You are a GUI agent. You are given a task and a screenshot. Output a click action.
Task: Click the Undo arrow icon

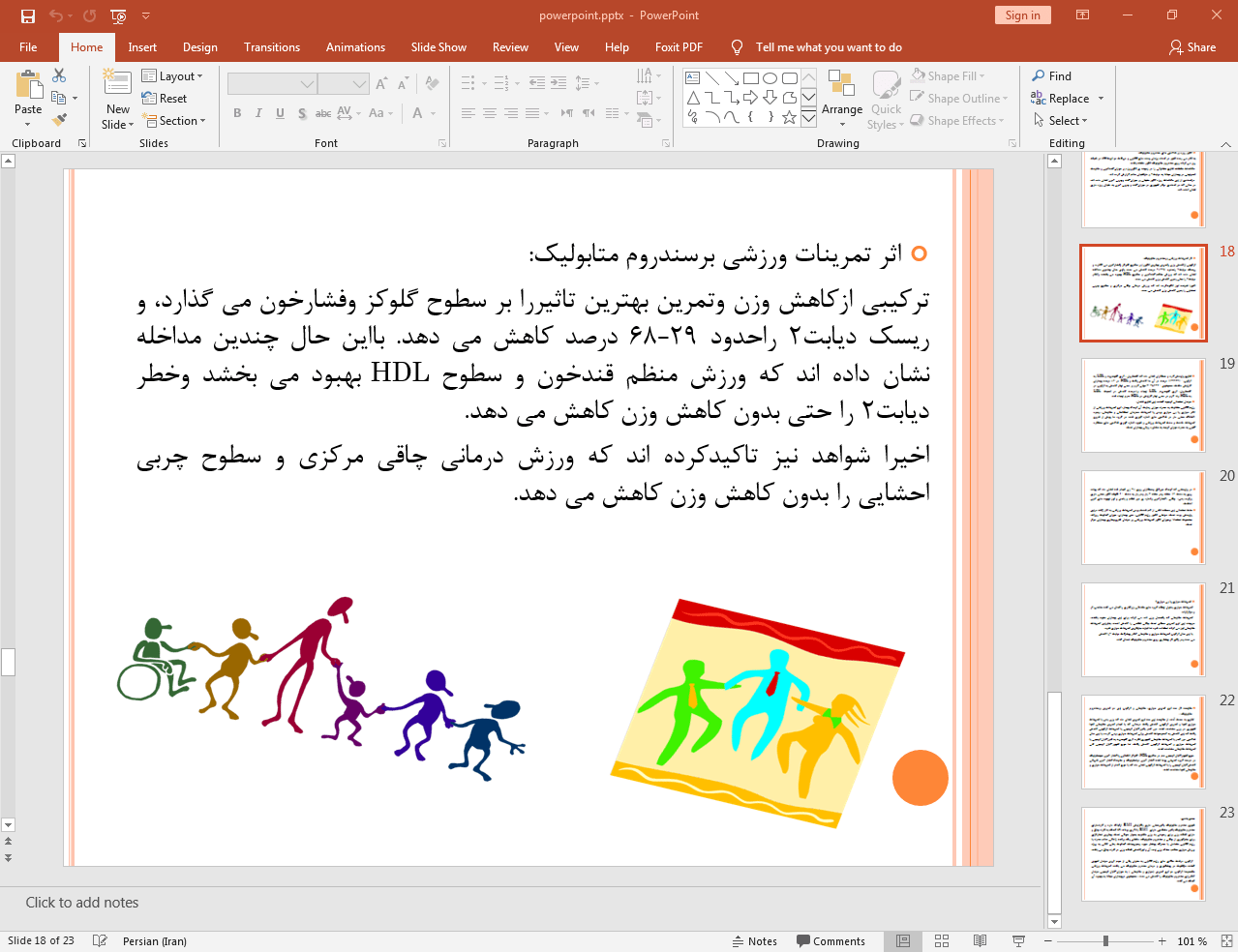point(56,15)
